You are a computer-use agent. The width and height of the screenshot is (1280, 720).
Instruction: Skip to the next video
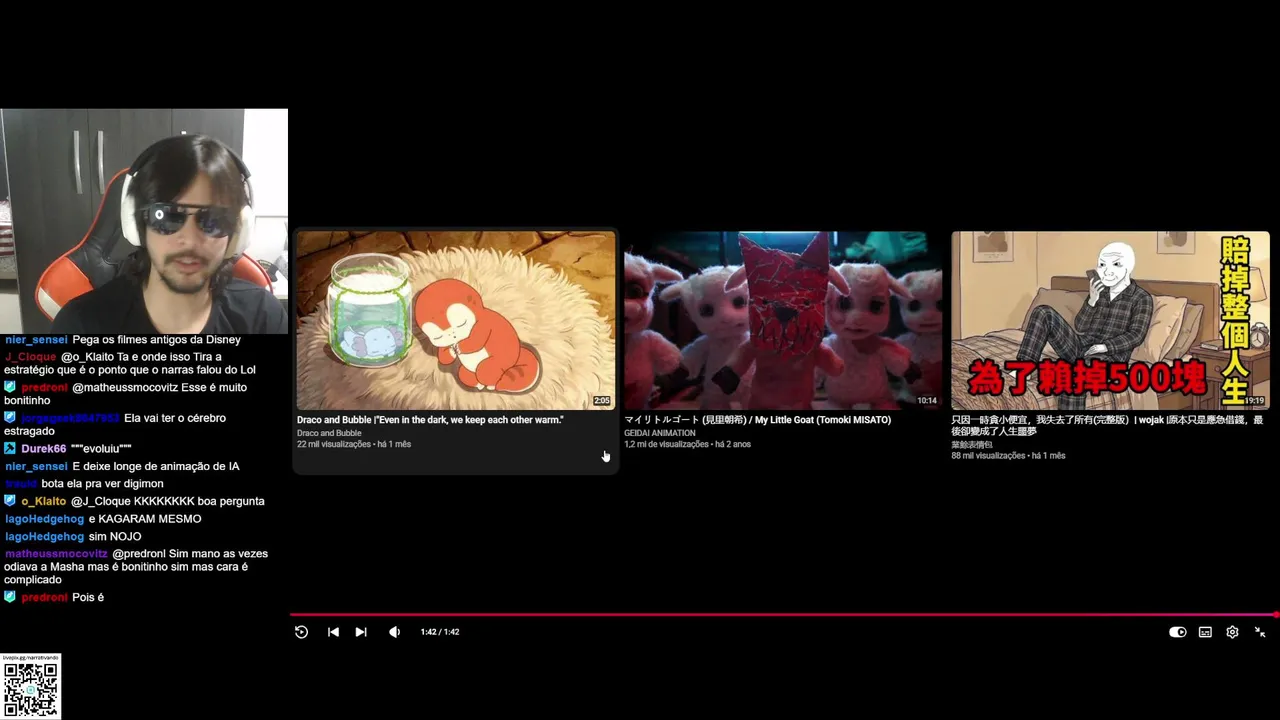(361, 632)
